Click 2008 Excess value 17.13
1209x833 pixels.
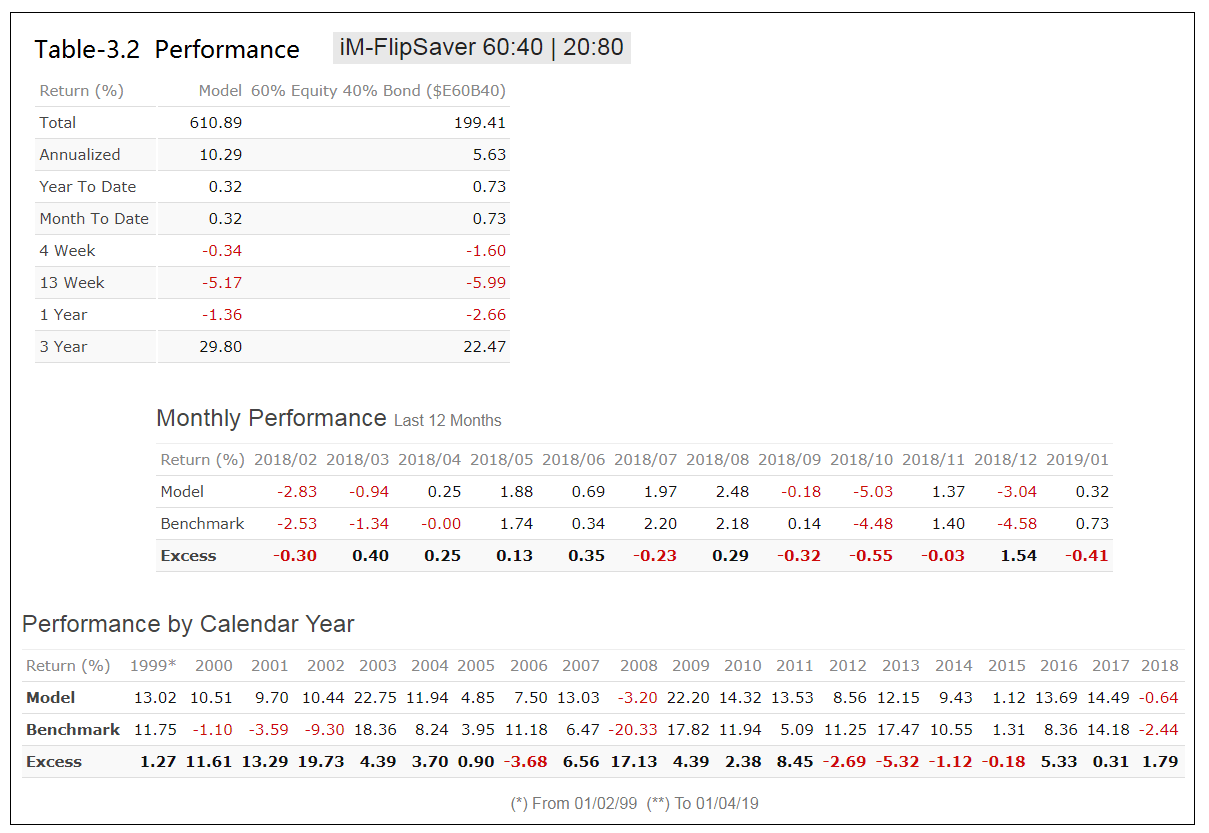click(x=634, y=762)
